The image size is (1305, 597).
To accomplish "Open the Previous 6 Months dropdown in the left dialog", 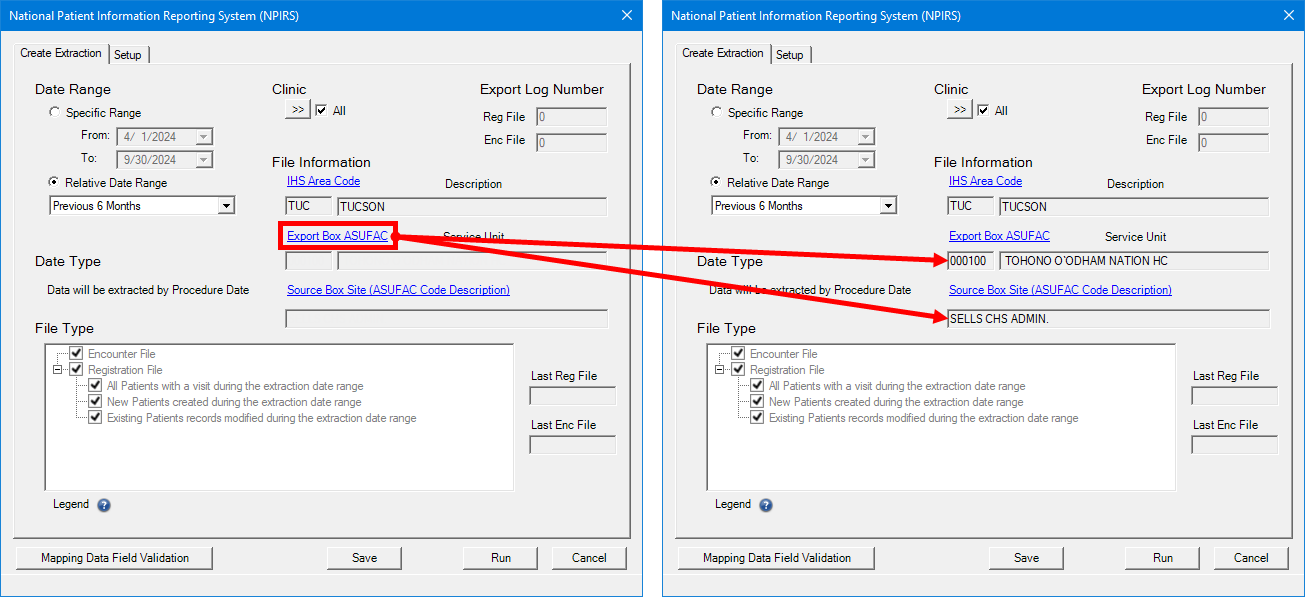I will click(226, 206).
